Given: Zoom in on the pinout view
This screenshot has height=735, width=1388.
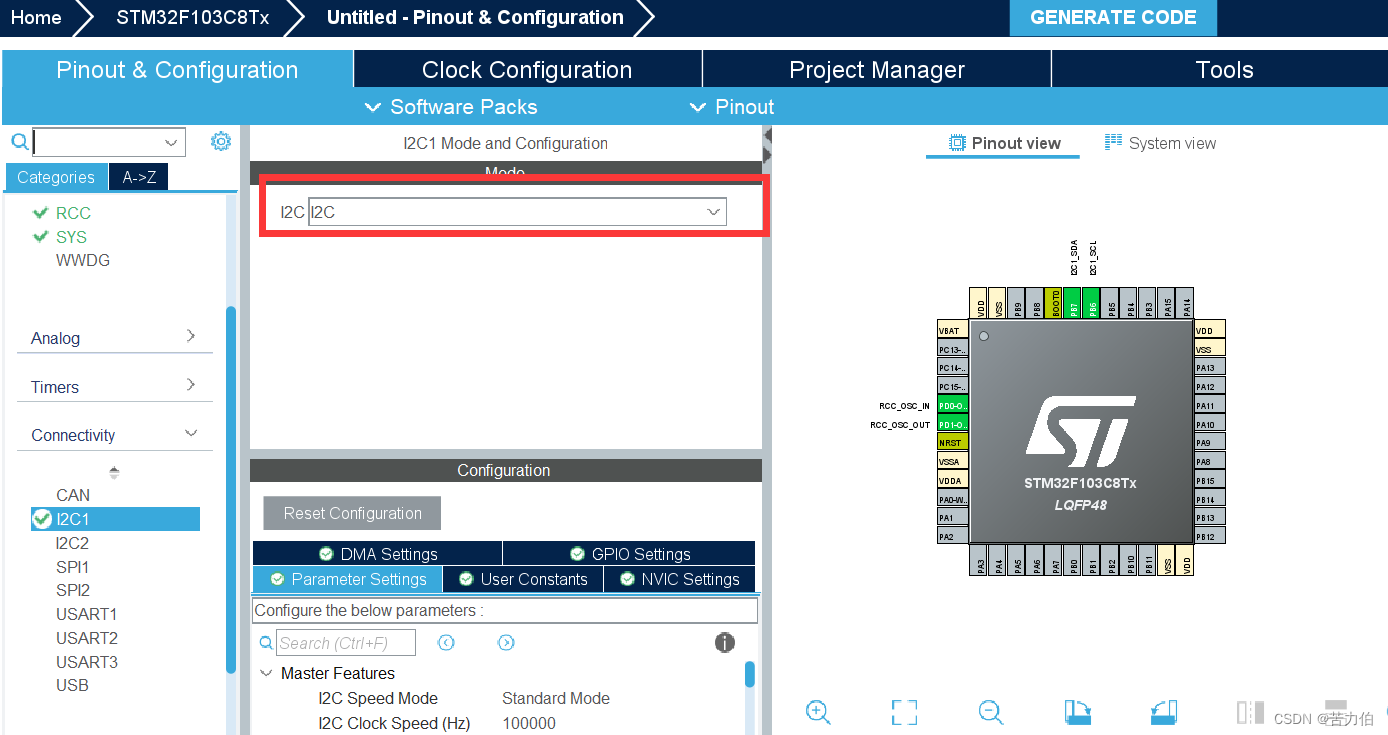Looking at the screenshot, I should [x=818, y=712].
